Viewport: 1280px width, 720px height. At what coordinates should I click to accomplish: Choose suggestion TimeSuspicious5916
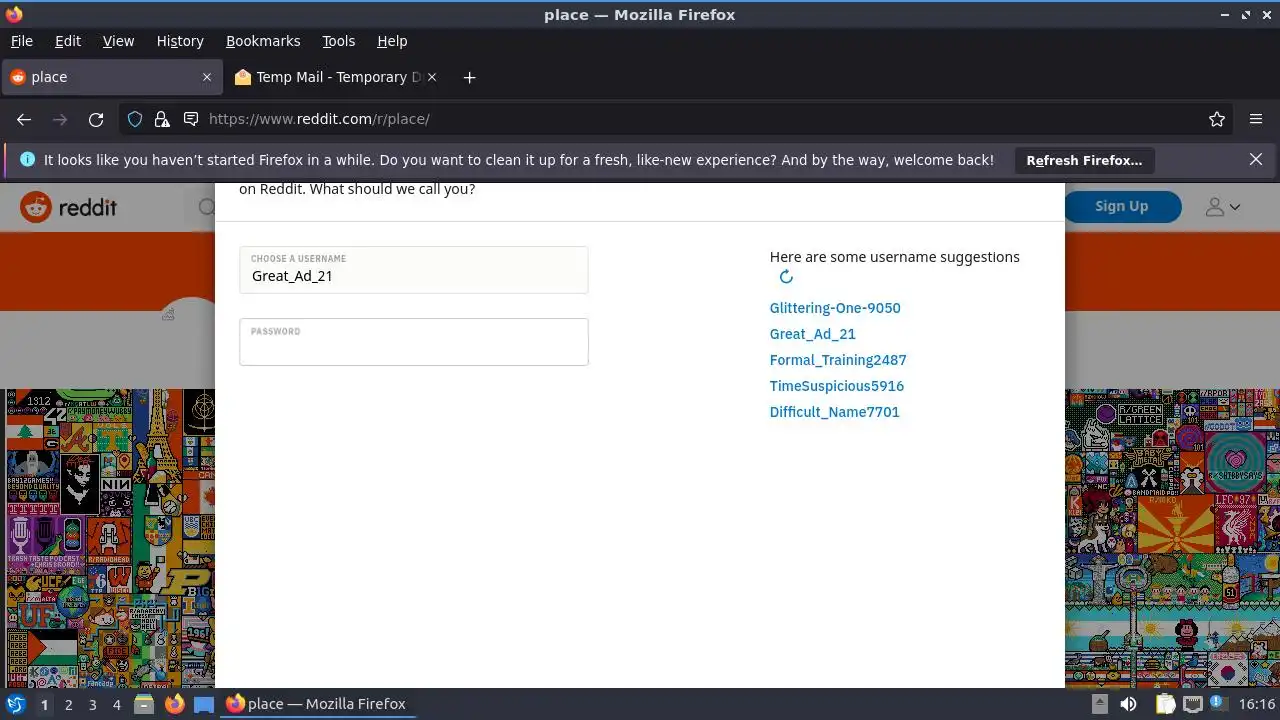coord(837,386)
